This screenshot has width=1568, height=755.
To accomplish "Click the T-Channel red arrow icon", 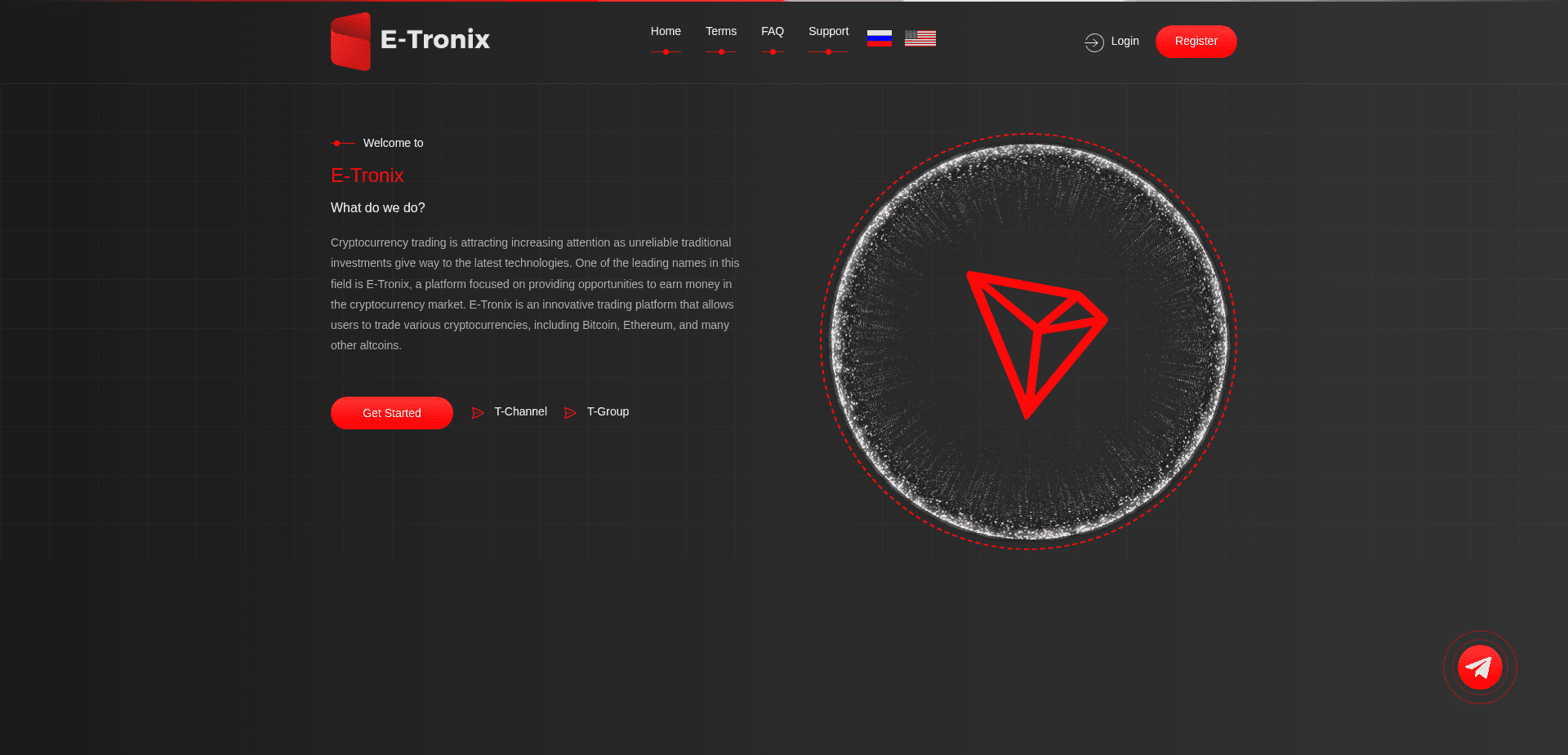I will tap(478, 413).
